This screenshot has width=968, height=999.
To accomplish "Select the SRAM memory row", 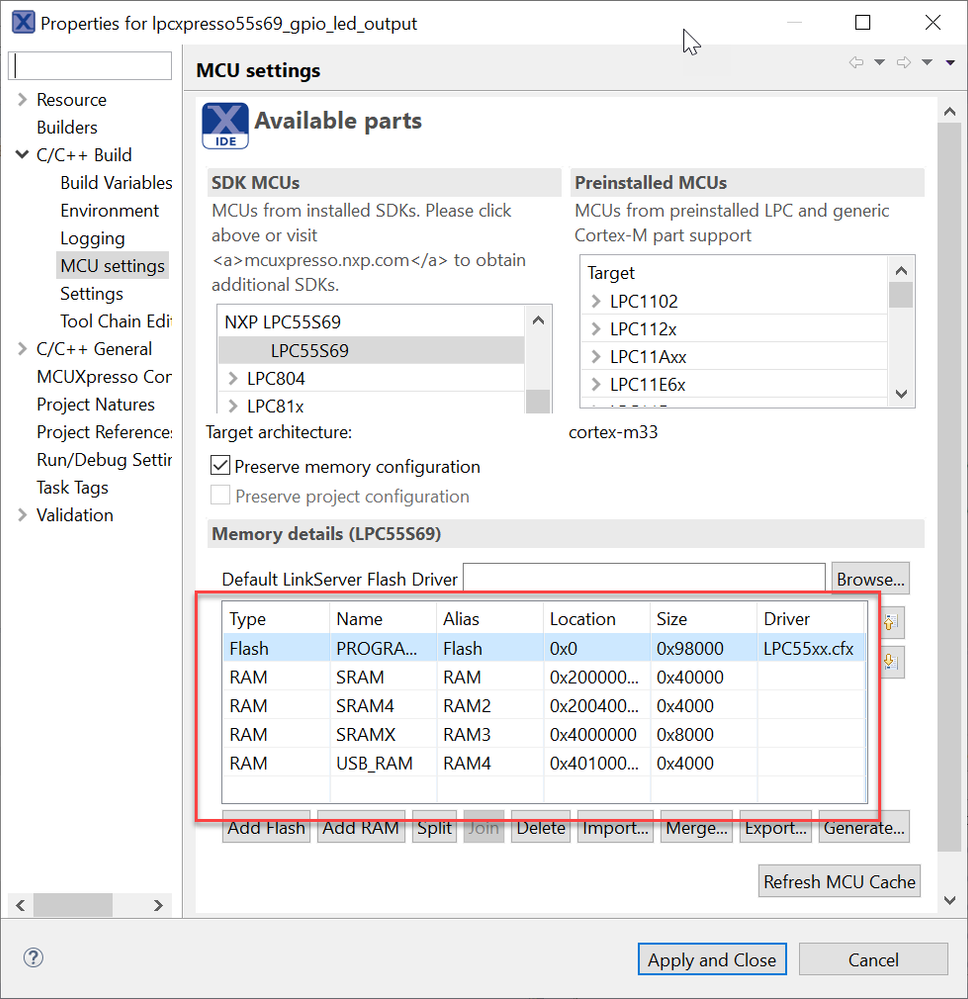I will (544, 677).
